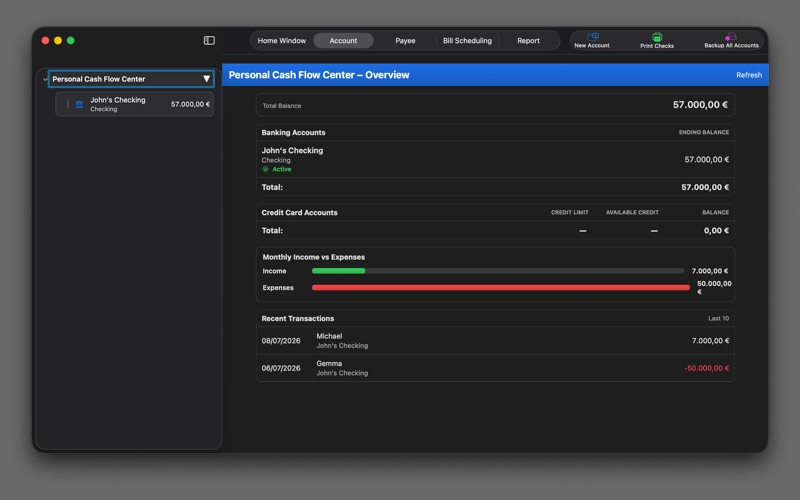This screenshot has width=800, height=500.
Task: Maximize the window with the green button
Action: click(71, 40)
